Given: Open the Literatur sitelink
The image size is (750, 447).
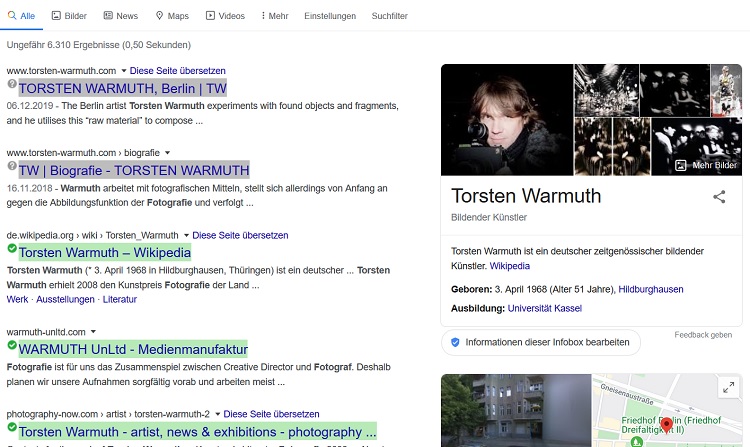Looking at the screenshot, I should pos(120,299).
